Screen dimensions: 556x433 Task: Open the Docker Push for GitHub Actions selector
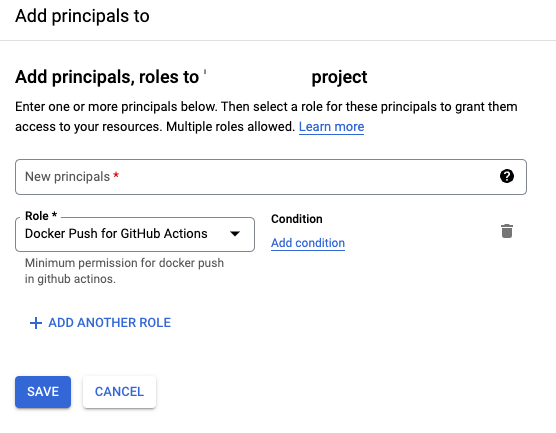point(135,234)
